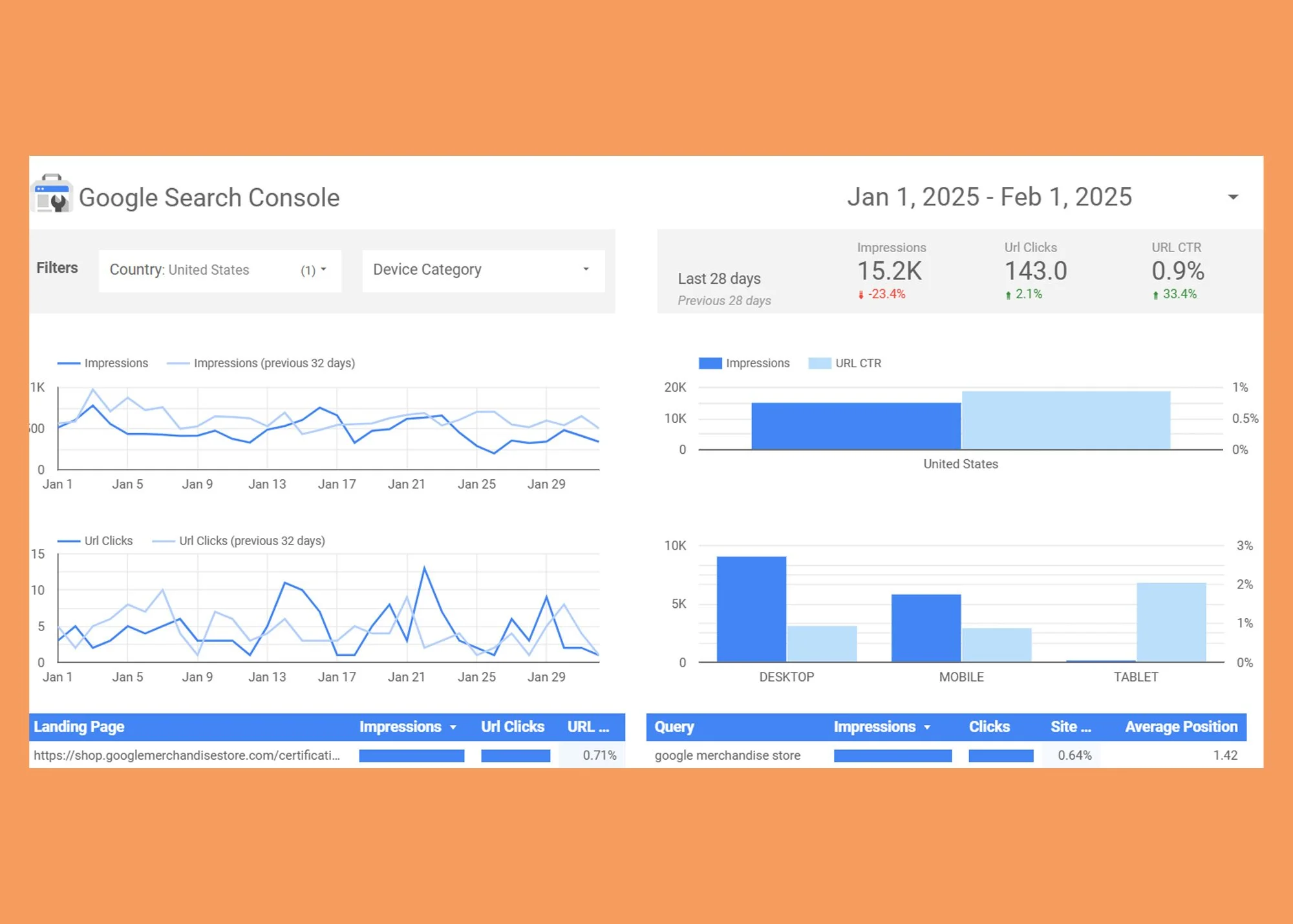
Task: Click the United States impressions dark blue bar
Action: click(856, 426)
